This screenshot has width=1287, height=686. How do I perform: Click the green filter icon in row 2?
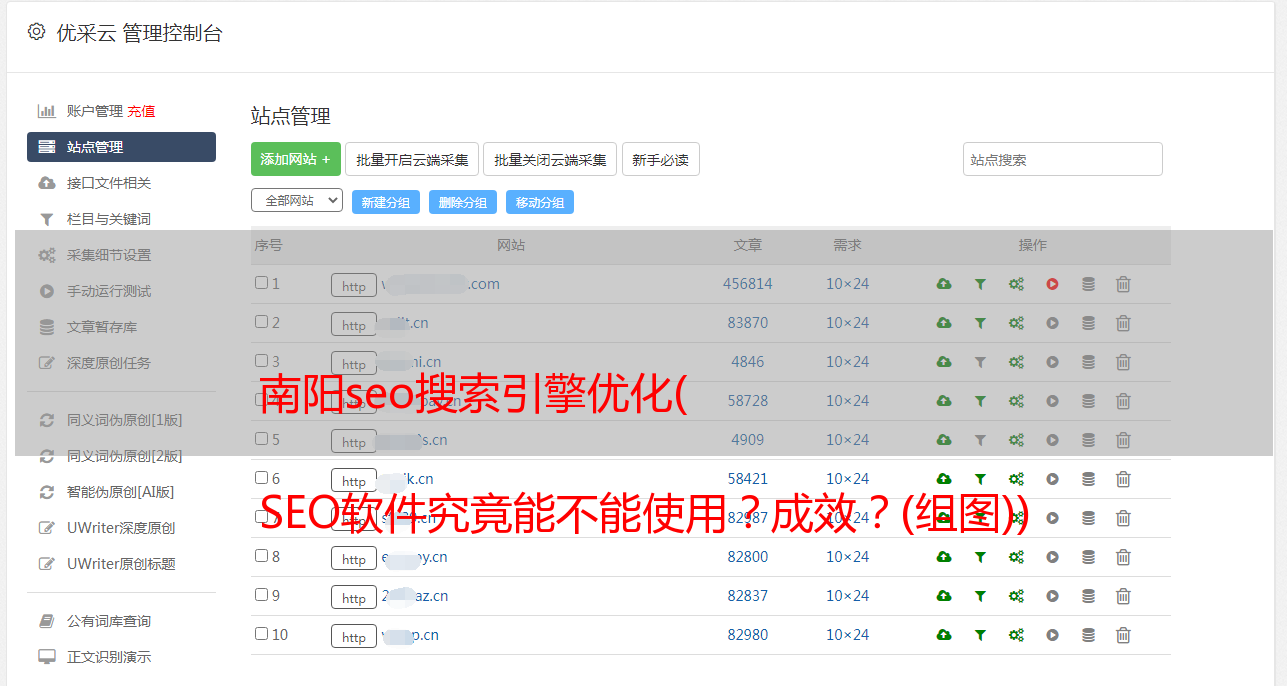(980, 323)
